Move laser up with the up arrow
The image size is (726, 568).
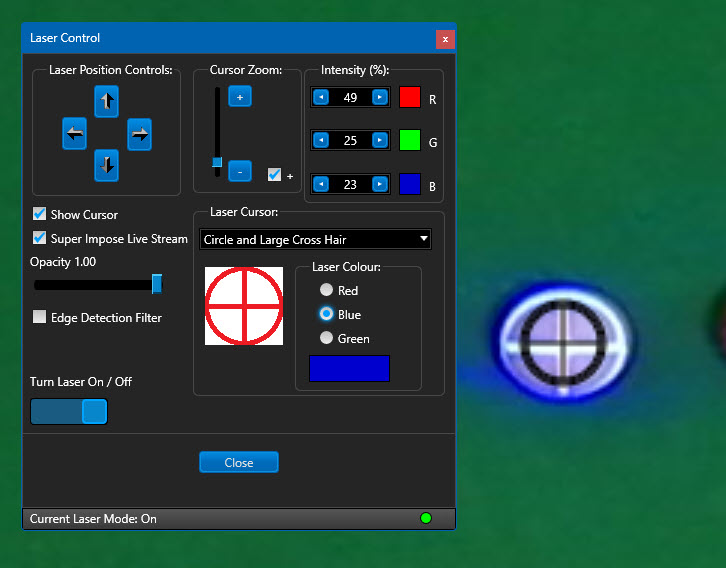[106, 101]
